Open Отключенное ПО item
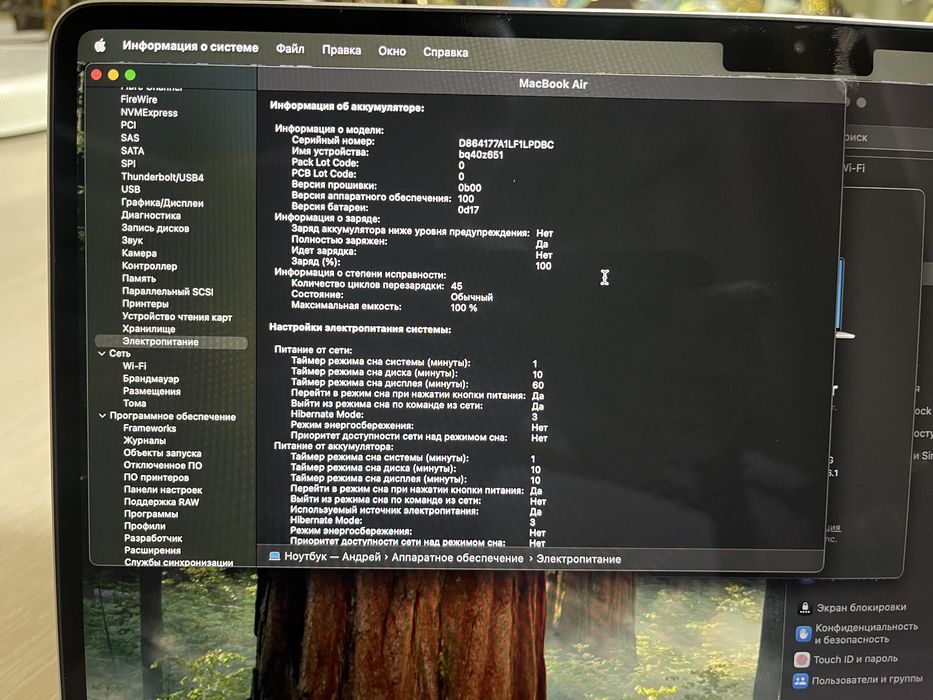 coord(163,465)
